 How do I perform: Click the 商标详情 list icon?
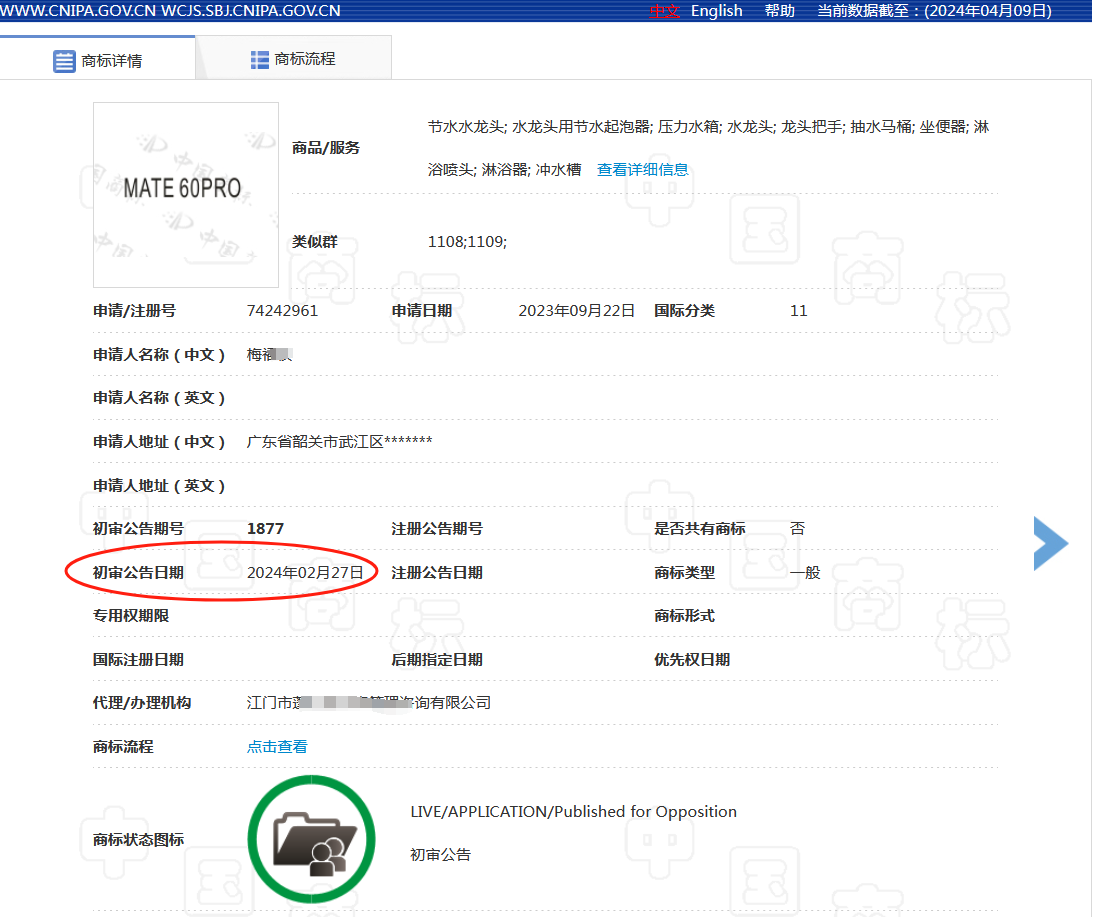point(64,61)
